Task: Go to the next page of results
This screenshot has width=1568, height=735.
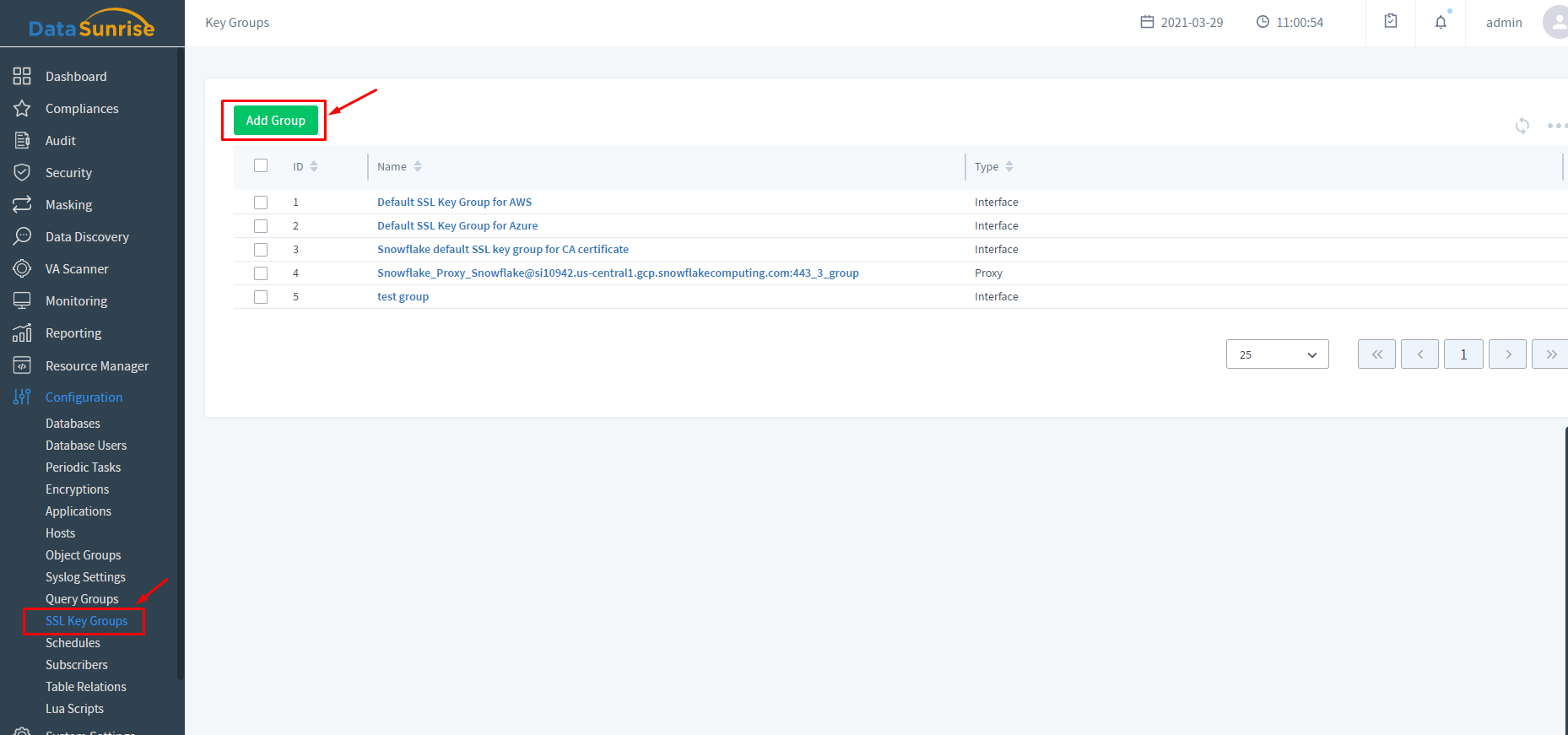Action: [x=1507, y=354]
